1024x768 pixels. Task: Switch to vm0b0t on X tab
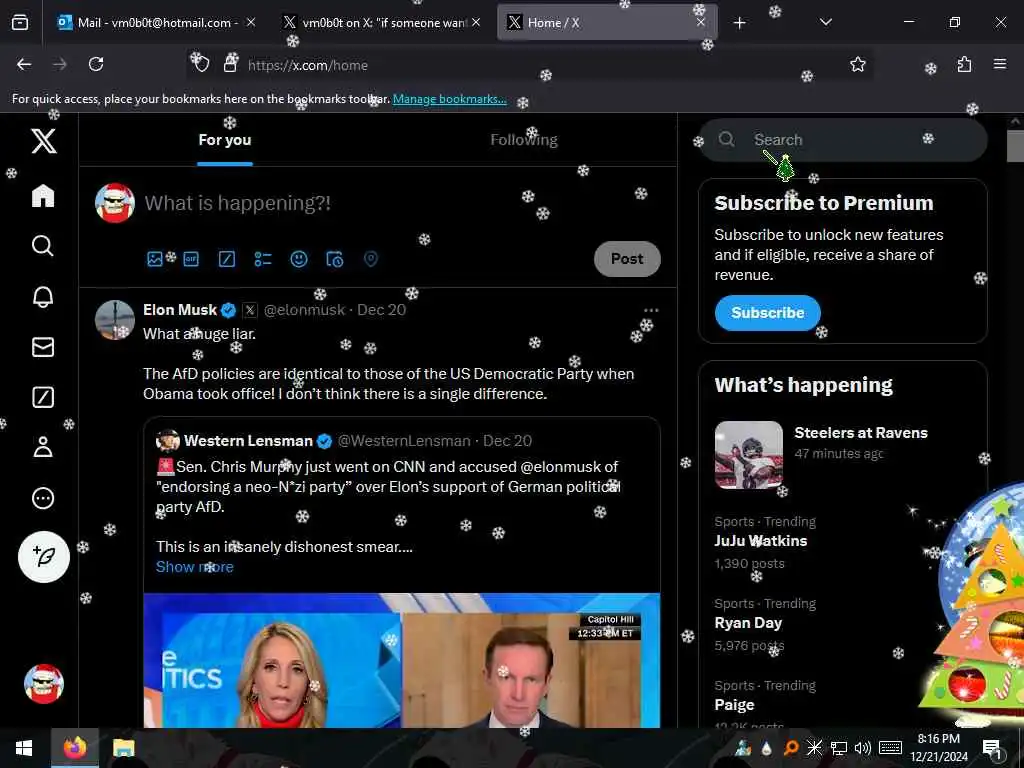coord(384,22)
